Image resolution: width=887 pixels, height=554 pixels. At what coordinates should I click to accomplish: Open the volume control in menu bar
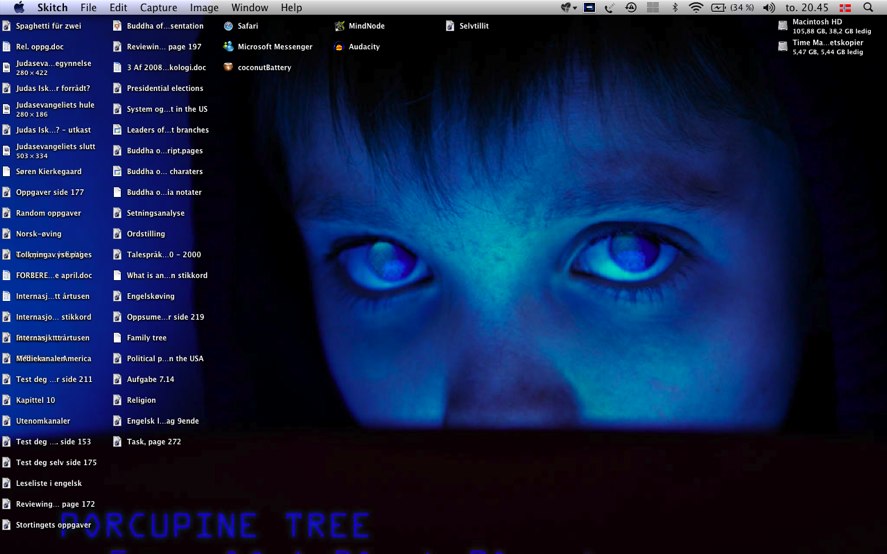(768, 8)
